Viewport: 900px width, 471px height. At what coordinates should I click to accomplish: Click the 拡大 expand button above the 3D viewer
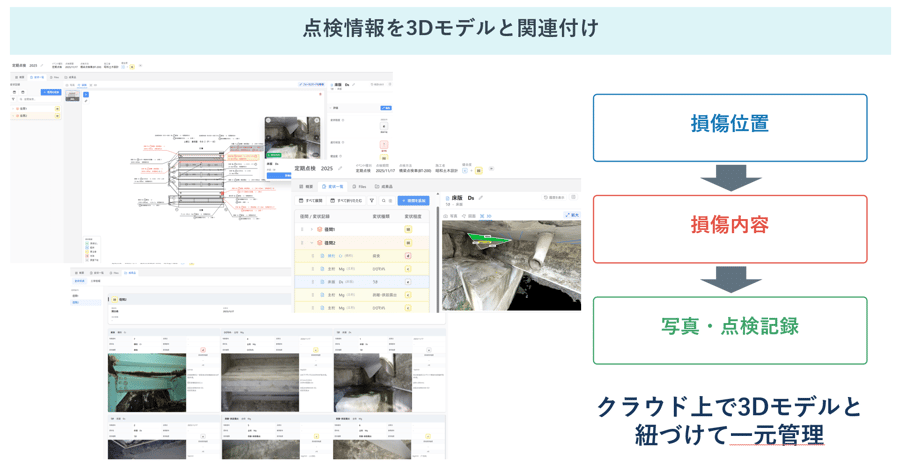pos(572,215)
